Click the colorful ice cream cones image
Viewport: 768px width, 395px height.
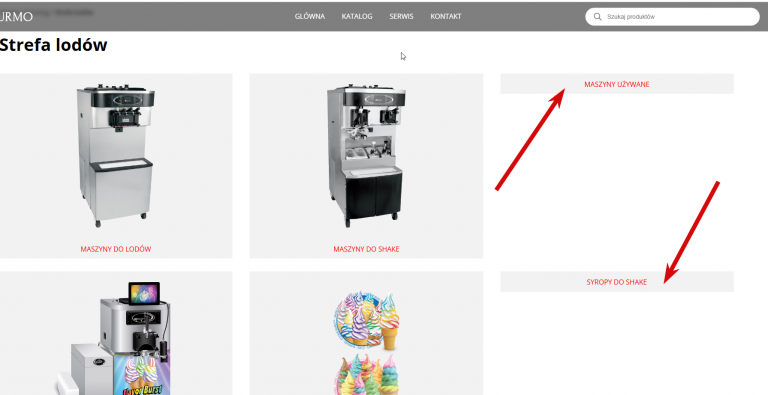click(x=366, y=342)
